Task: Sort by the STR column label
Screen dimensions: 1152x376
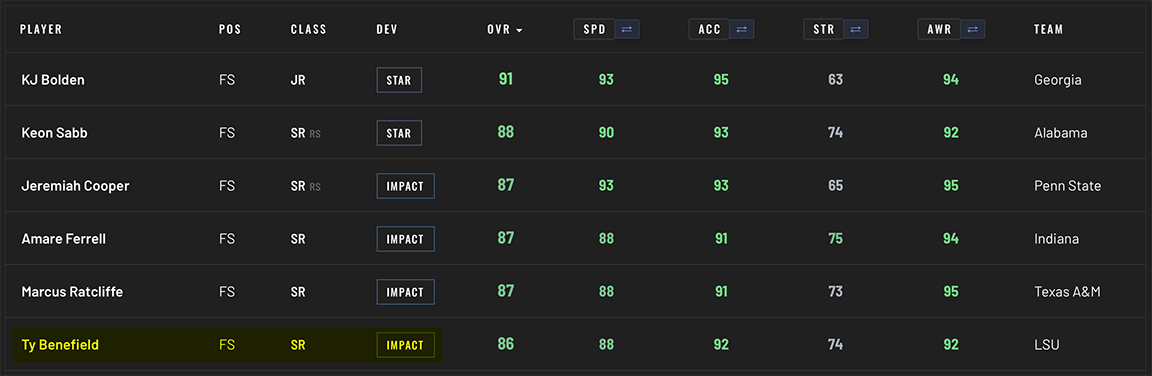Action: [x=824, y=29]
